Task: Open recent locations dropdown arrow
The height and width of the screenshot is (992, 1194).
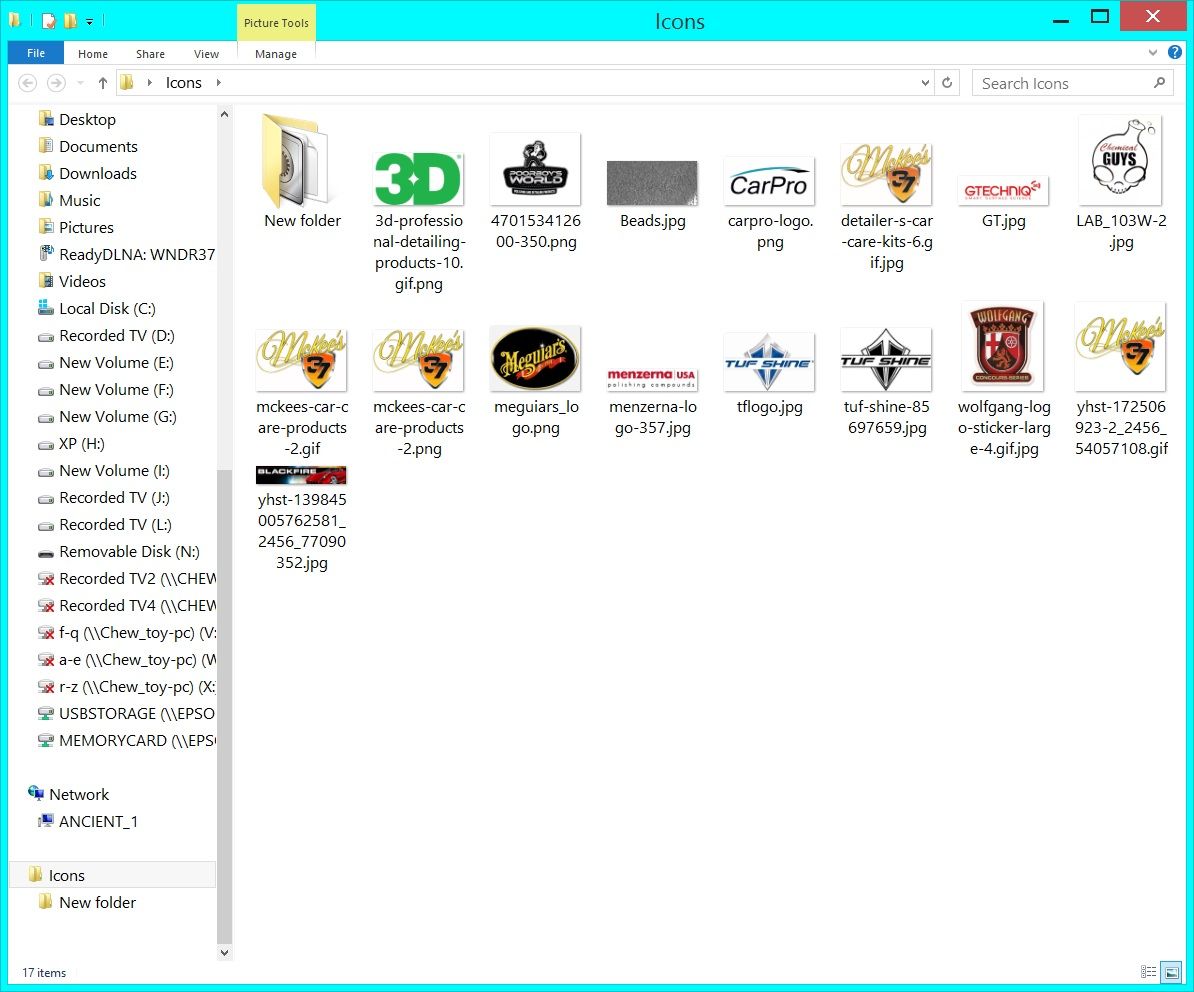Action: pyautogui.click(x=81, y=83)
